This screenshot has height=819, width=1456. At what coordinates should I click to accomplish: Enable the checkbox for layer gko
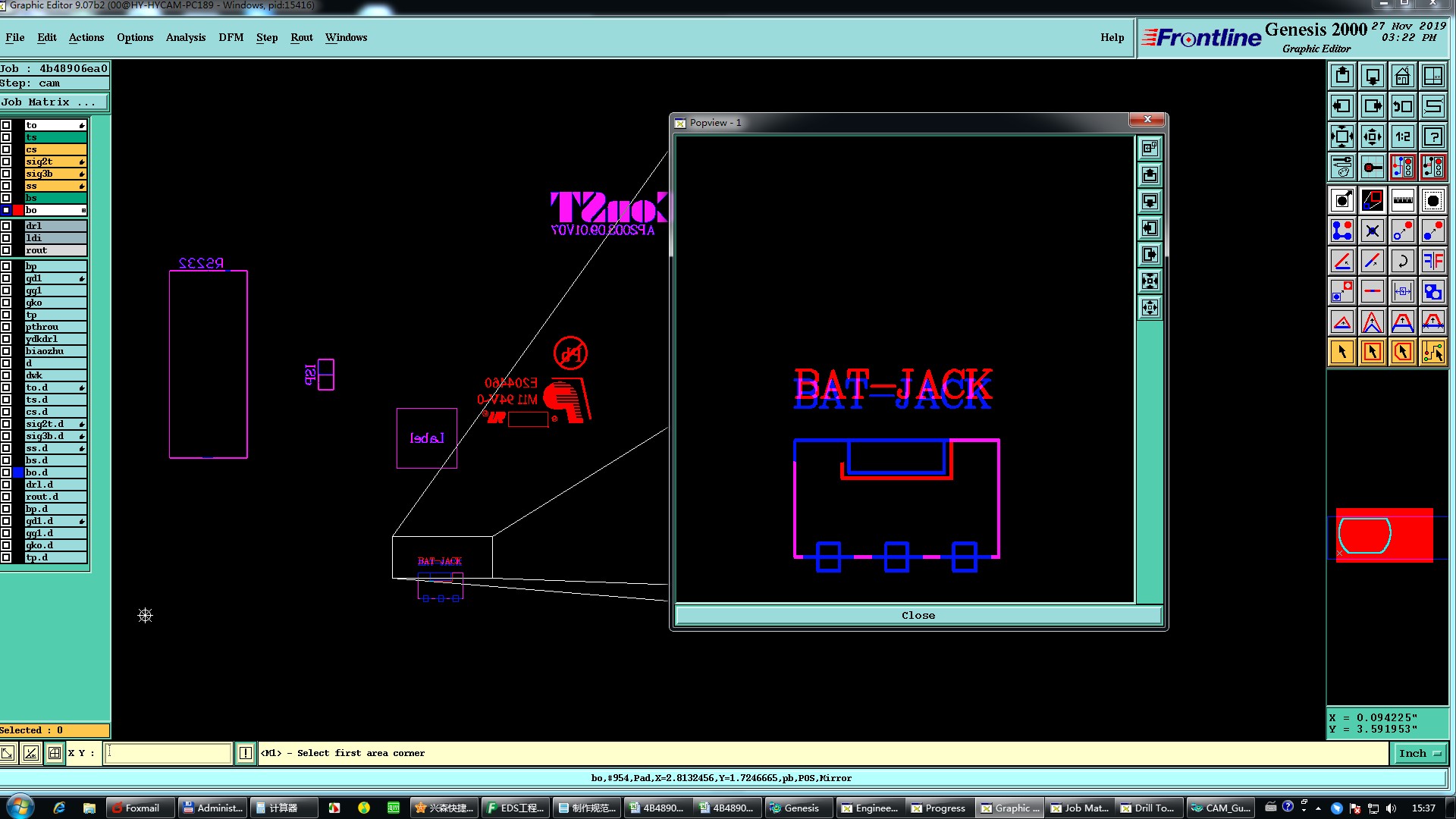[6, 303]
